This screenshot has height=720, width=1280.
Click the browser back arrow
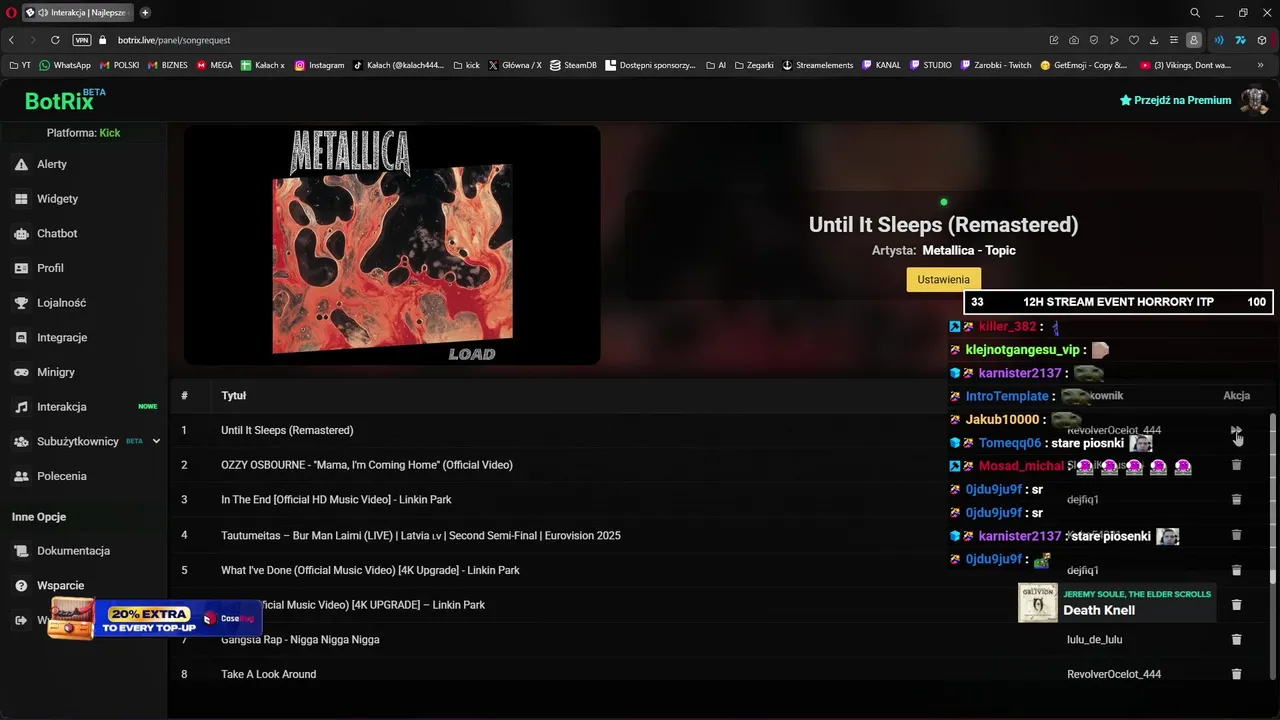pos(11,40)
